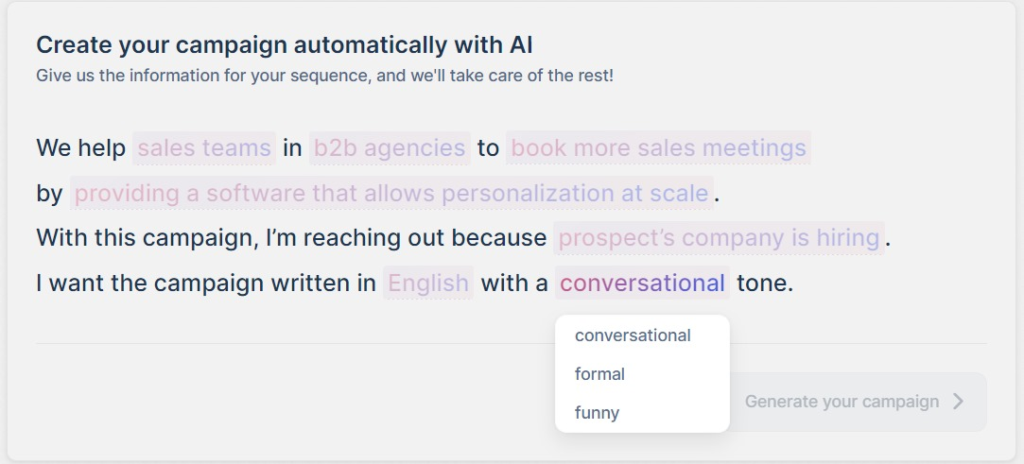Collapse the conversational tone dropdown
This screenshot has height=464, width=1024.
pos(642,283)
